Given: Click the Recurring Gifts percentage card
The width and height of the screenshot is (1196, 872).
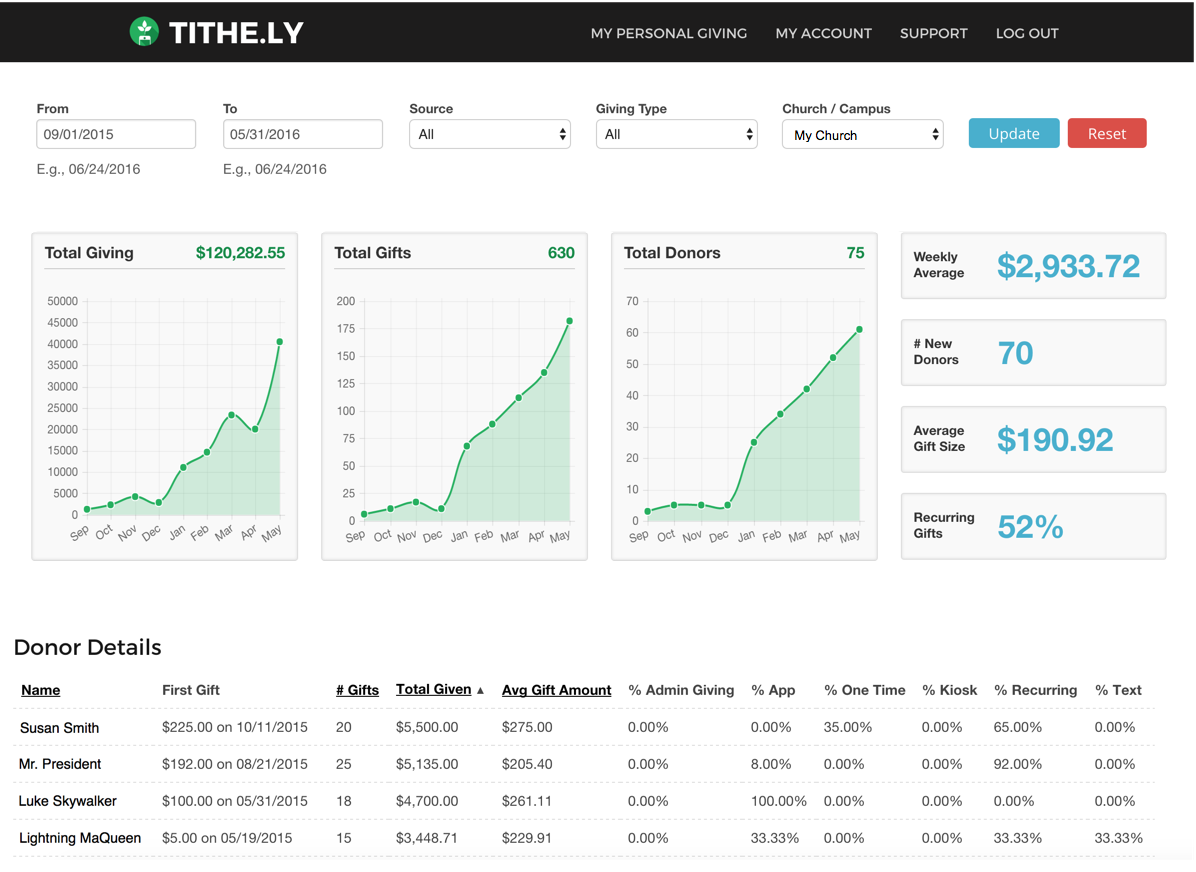Looking at the screenshot, I should tap(1033, 526).
